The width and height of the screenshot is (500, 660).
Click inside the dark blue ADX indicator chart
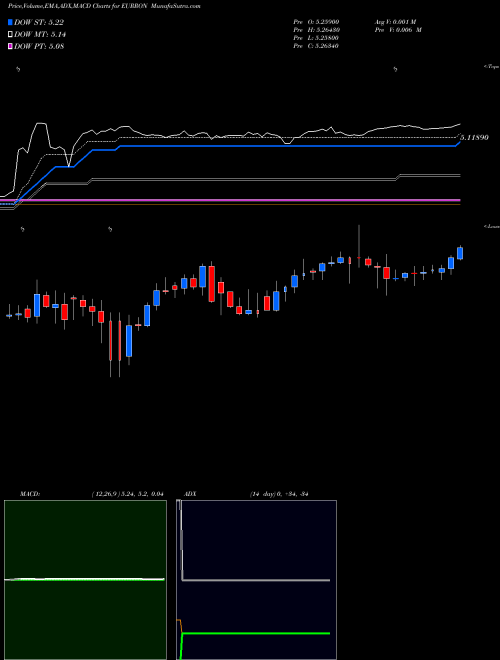click(257, 580)
